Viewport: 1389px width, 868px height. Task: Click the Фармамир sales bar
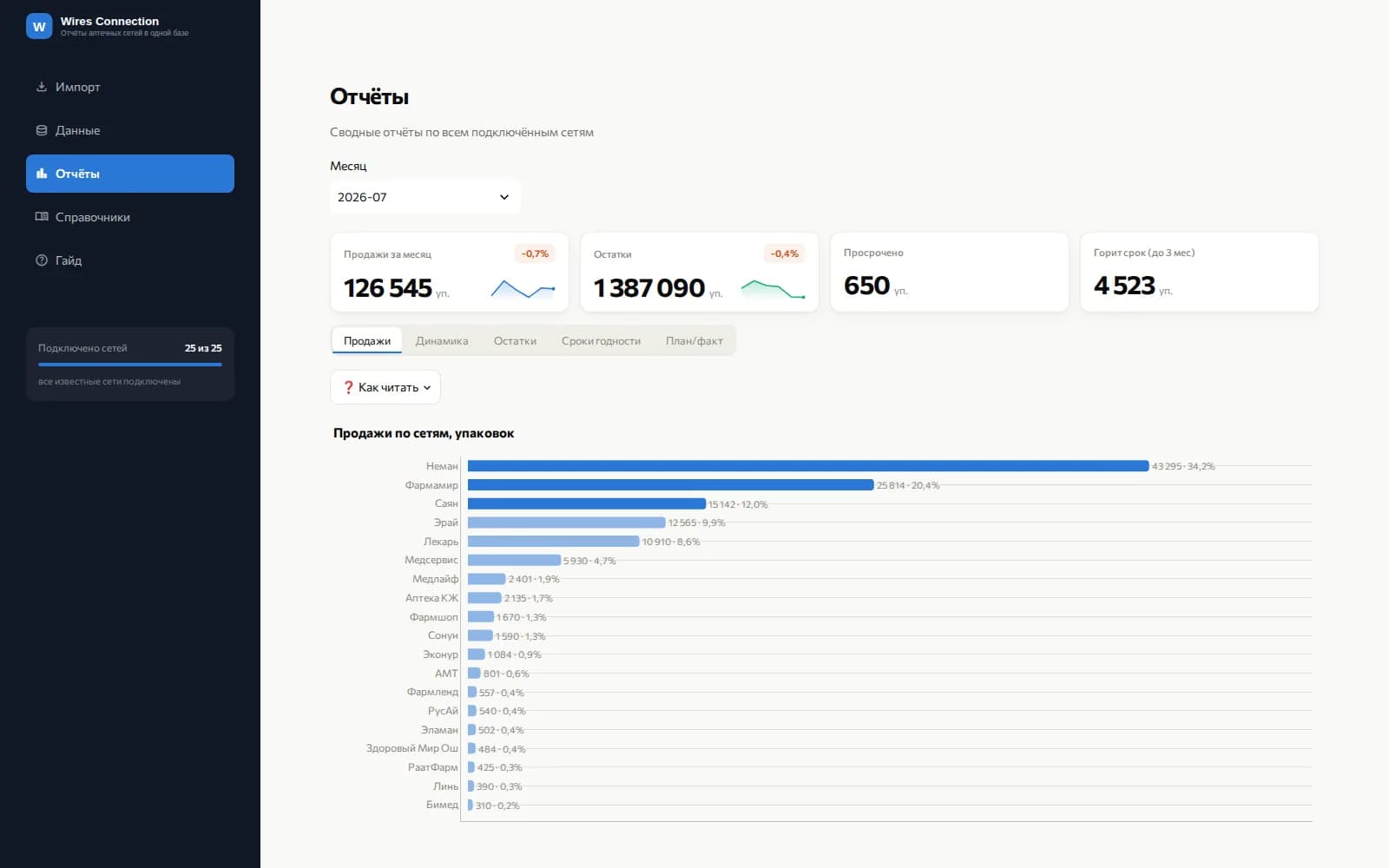pyautogui.click(x=671, y=485)
